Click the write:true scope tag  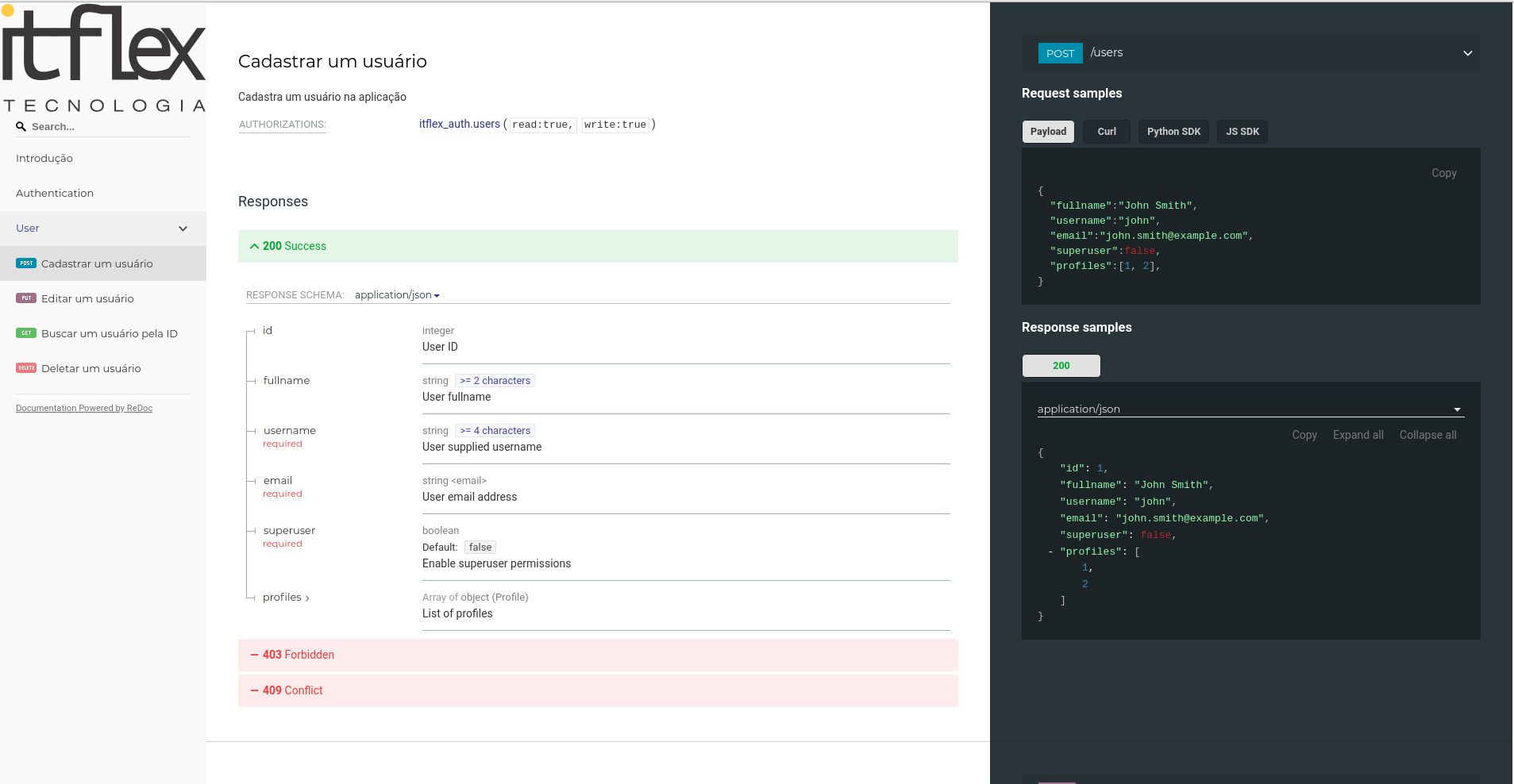pyautogui.click(x=615, y=125)
